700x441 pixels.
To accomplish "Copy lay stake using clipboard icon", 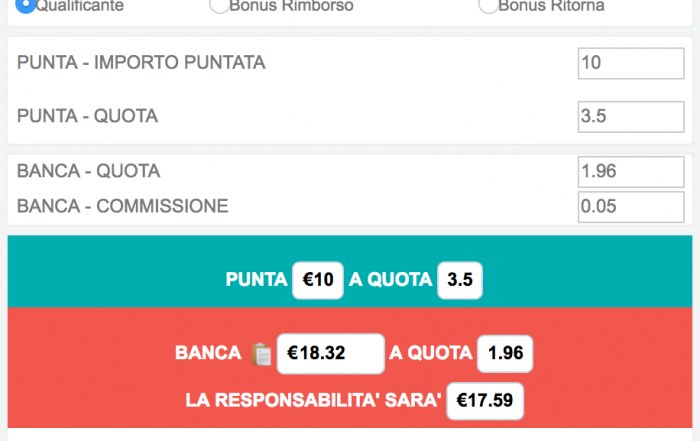I will pos(261,354).
